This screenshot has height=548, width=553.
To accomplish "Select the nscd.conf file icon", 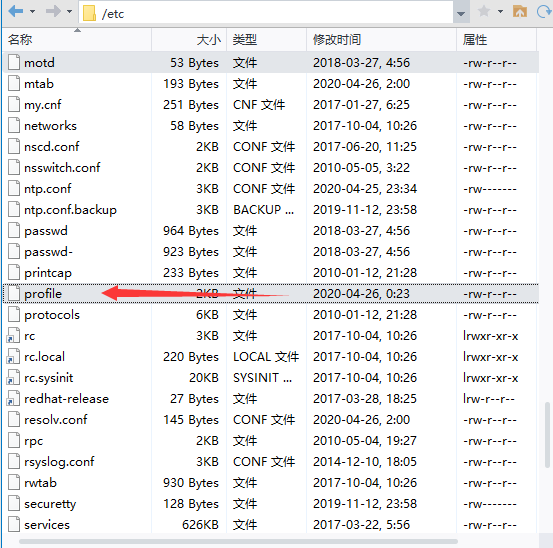I will [x=14, y=146].
